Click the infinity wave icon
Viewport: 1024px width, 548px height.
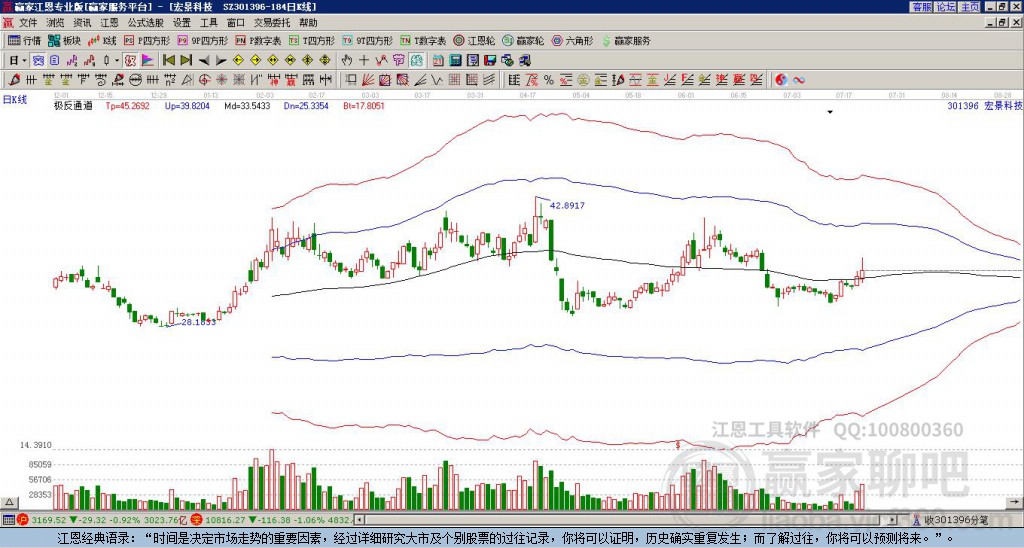click(x=799, y=80)
